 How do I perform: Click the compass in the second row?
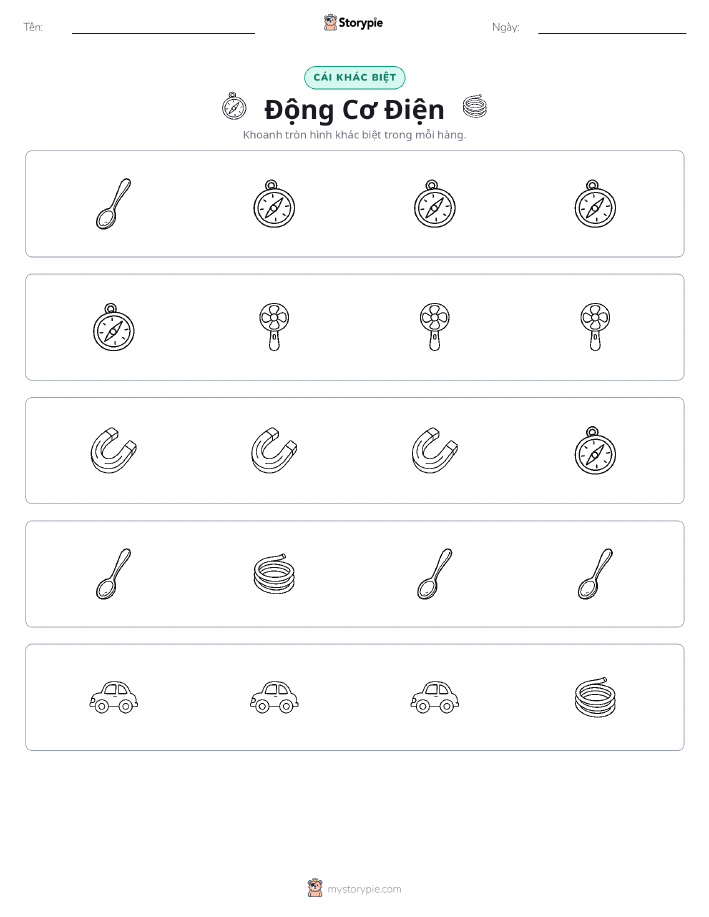[x=113, y=328]
